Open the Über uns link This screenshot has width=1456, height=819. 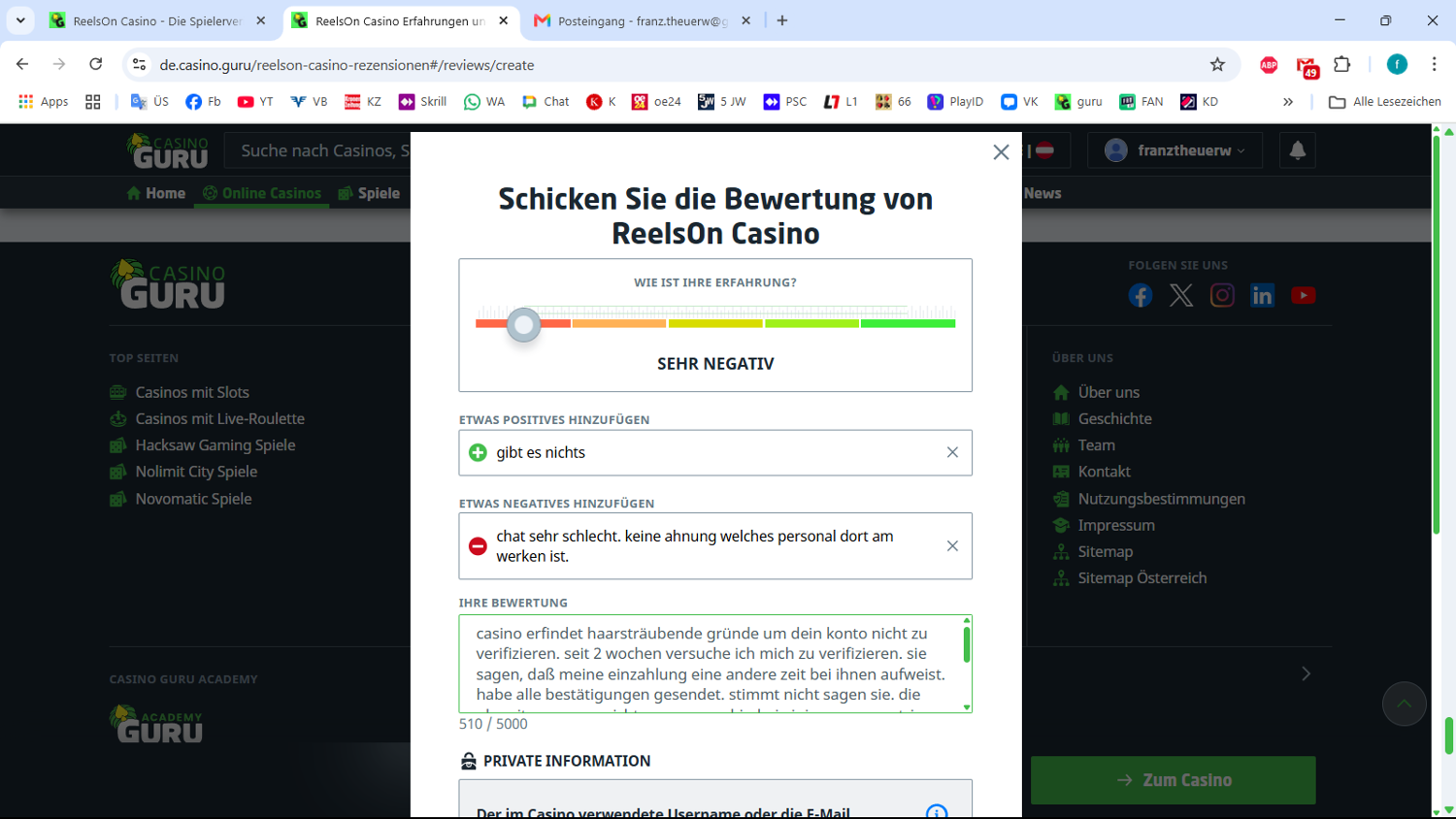(1109, 392)
